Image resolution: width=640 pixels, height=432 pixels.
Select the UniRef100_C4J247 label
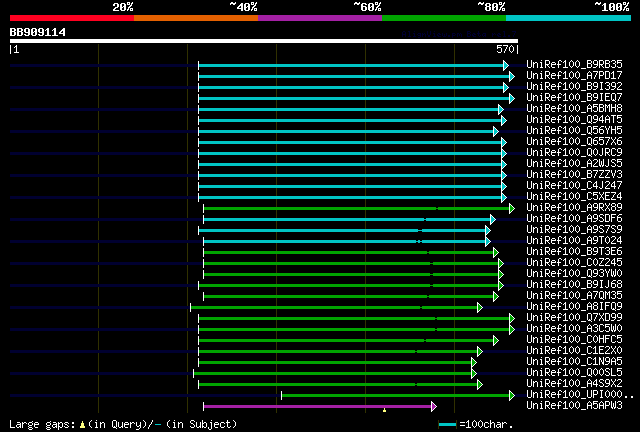574,186
